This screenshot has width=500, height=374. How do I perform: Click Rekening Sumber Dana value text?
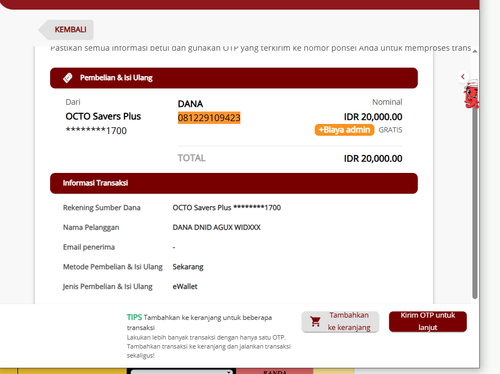(x=227, y=208)
